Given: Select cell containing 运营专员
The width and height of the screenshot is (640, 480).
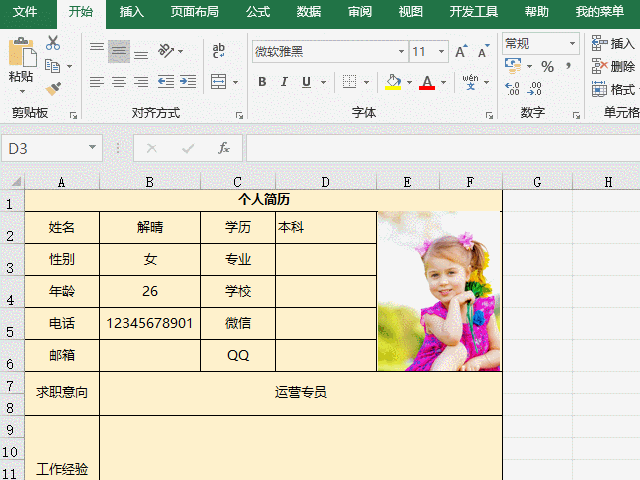Looking at the screenshot, I should coord(301,393).
